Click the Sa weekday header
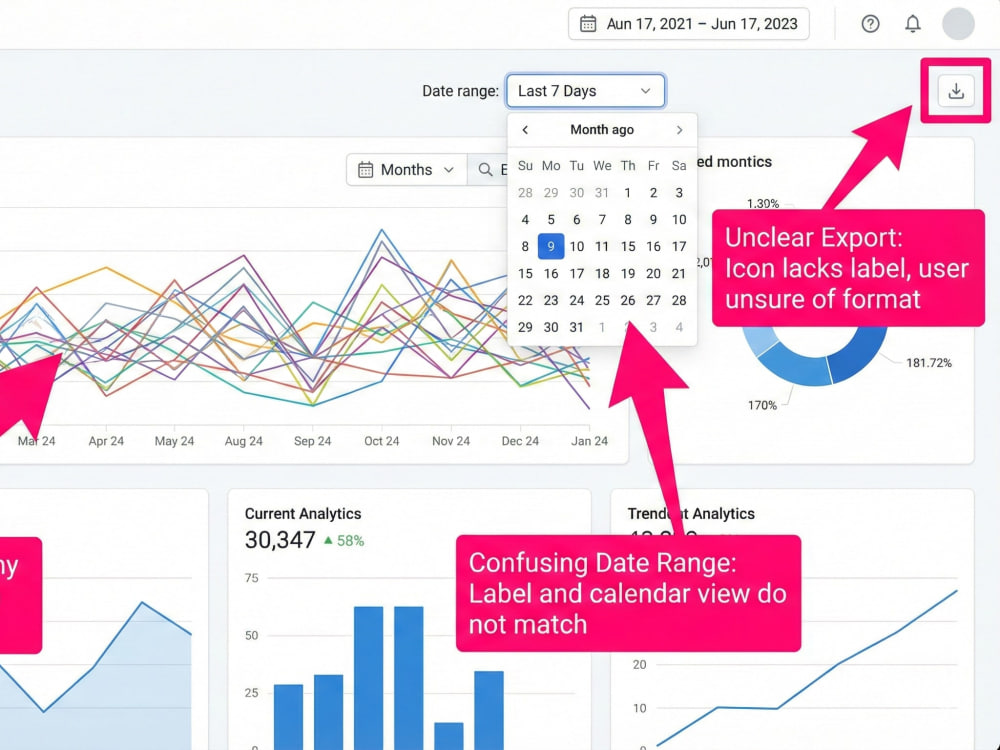Screen dimensions: 1000x750 pos(679,166)
